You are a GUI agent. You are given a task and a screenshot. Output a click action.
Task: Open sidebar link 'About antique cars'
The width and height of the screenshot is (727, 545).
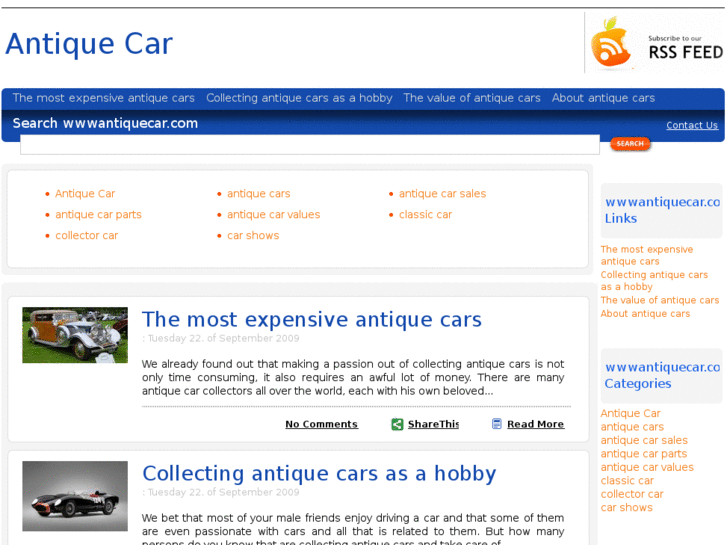pyautogui.click(x=645, y=314)
